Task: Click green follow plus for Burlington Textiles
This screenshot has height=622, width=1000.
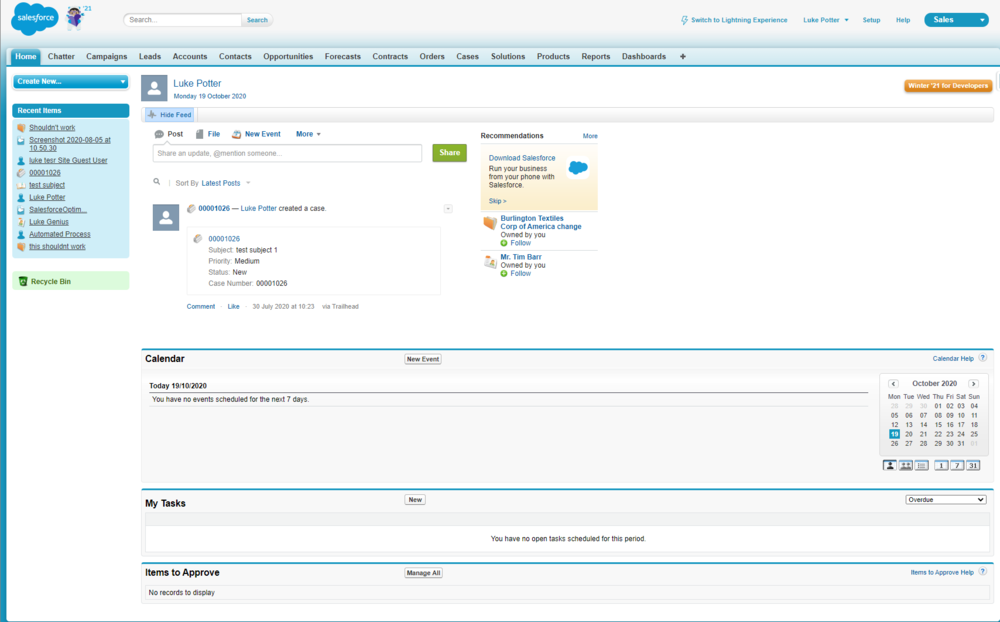Action: (504, 243)
